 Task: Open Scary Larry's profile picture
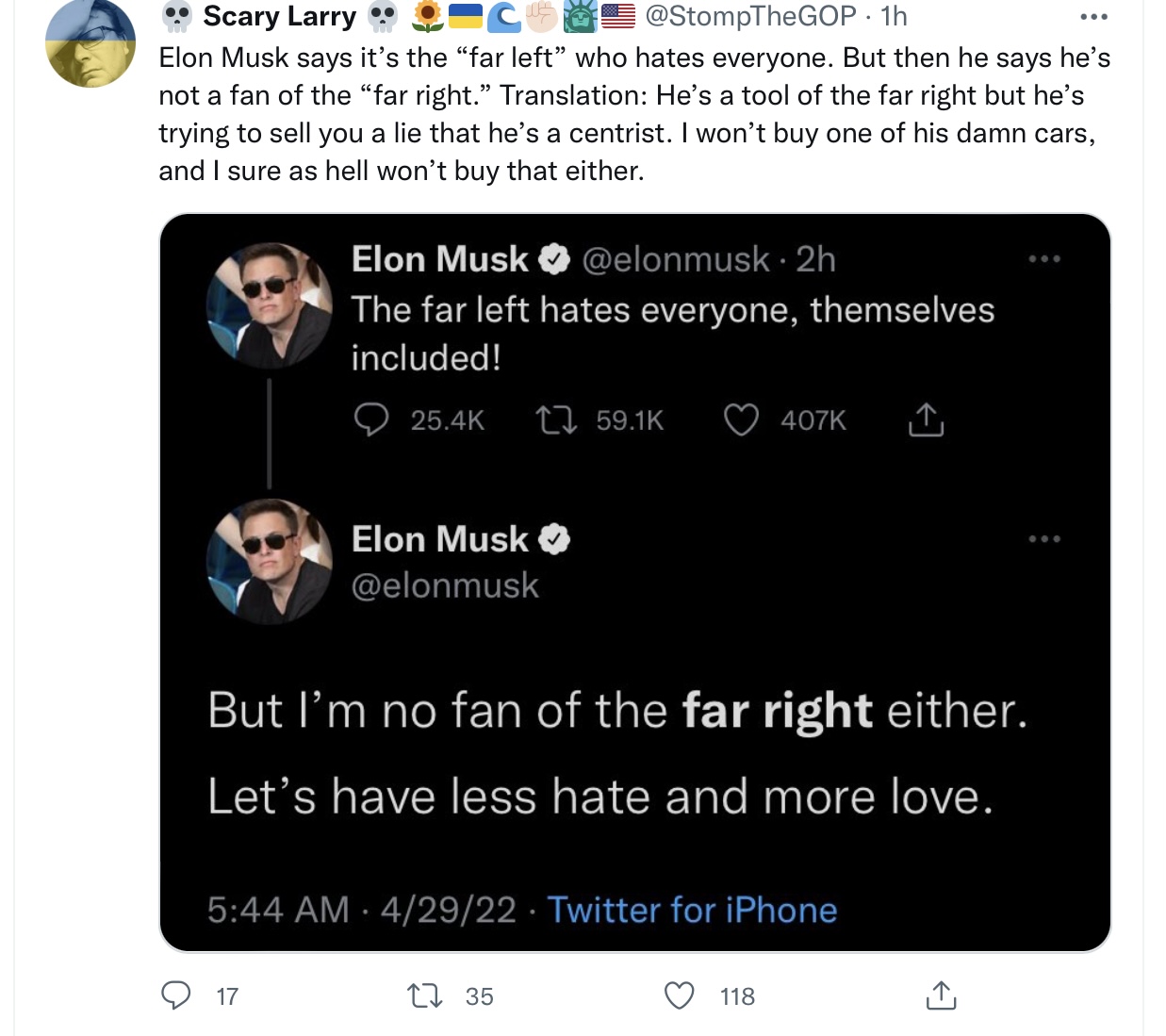point(90,43)
